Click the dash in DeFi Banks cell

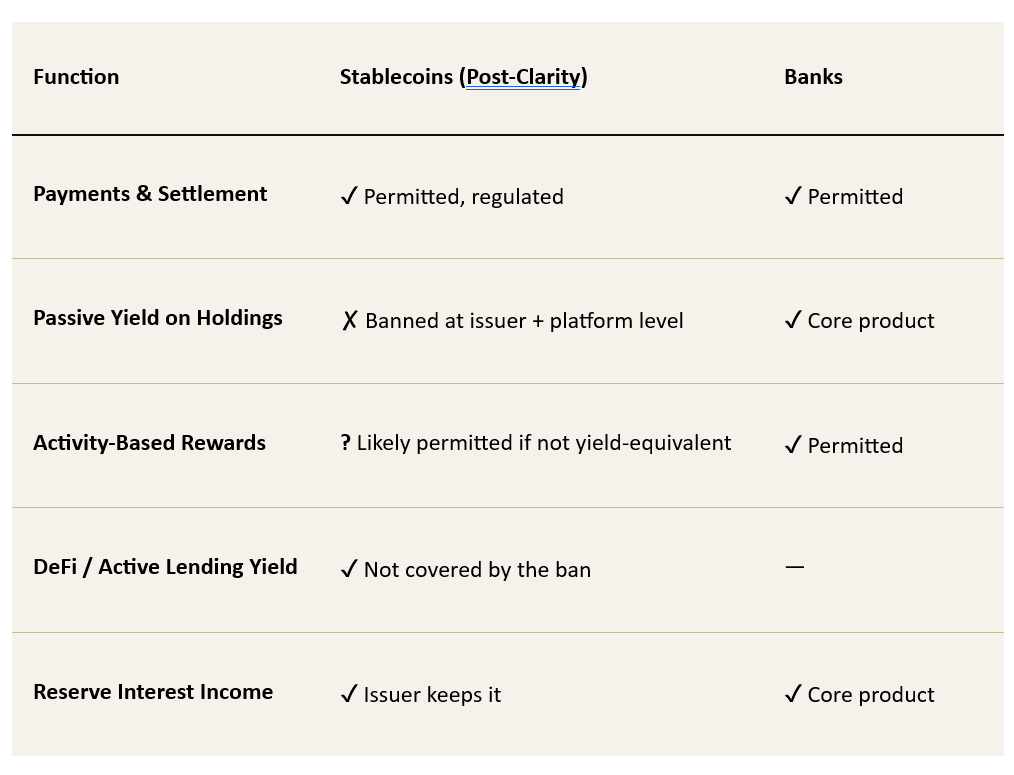click(794, 567)
